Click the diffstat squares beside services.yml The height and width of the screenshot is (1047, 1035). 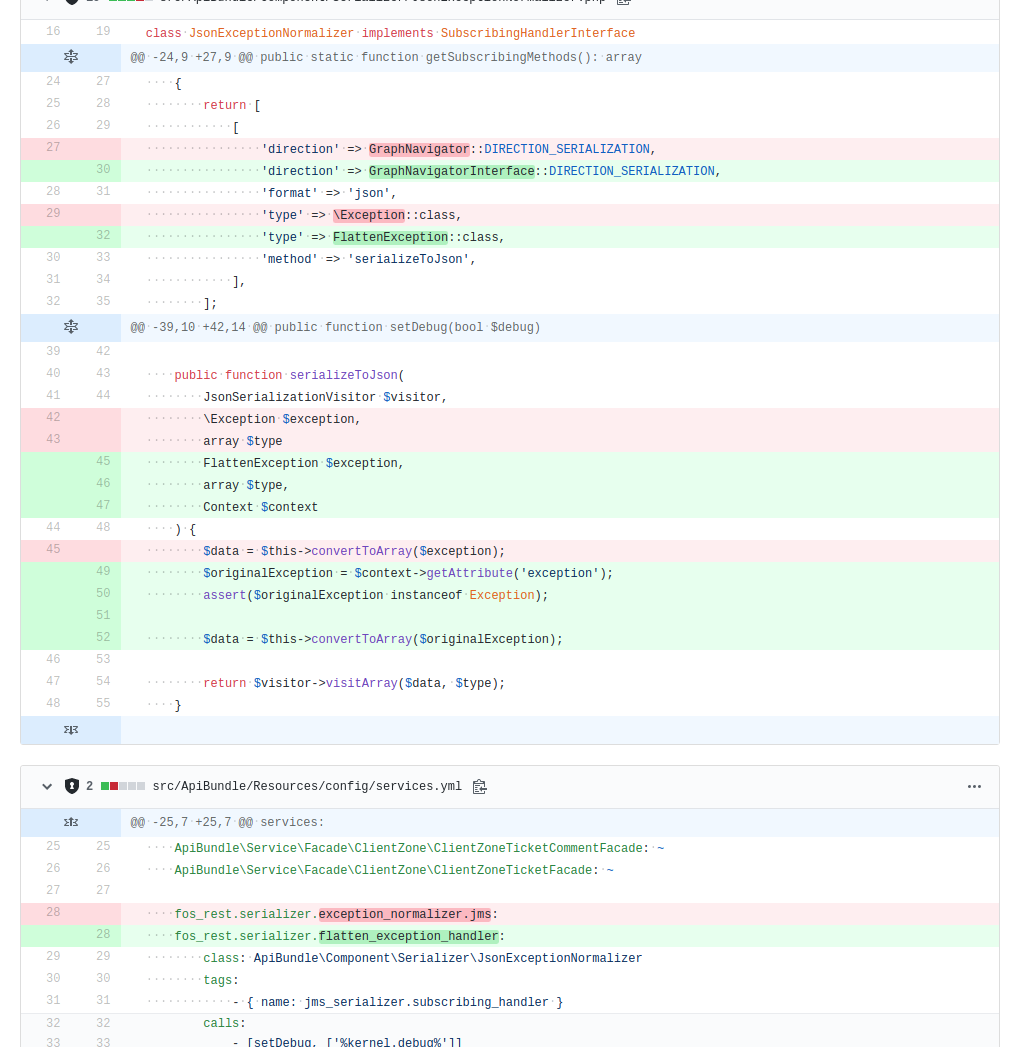point(123,786)
